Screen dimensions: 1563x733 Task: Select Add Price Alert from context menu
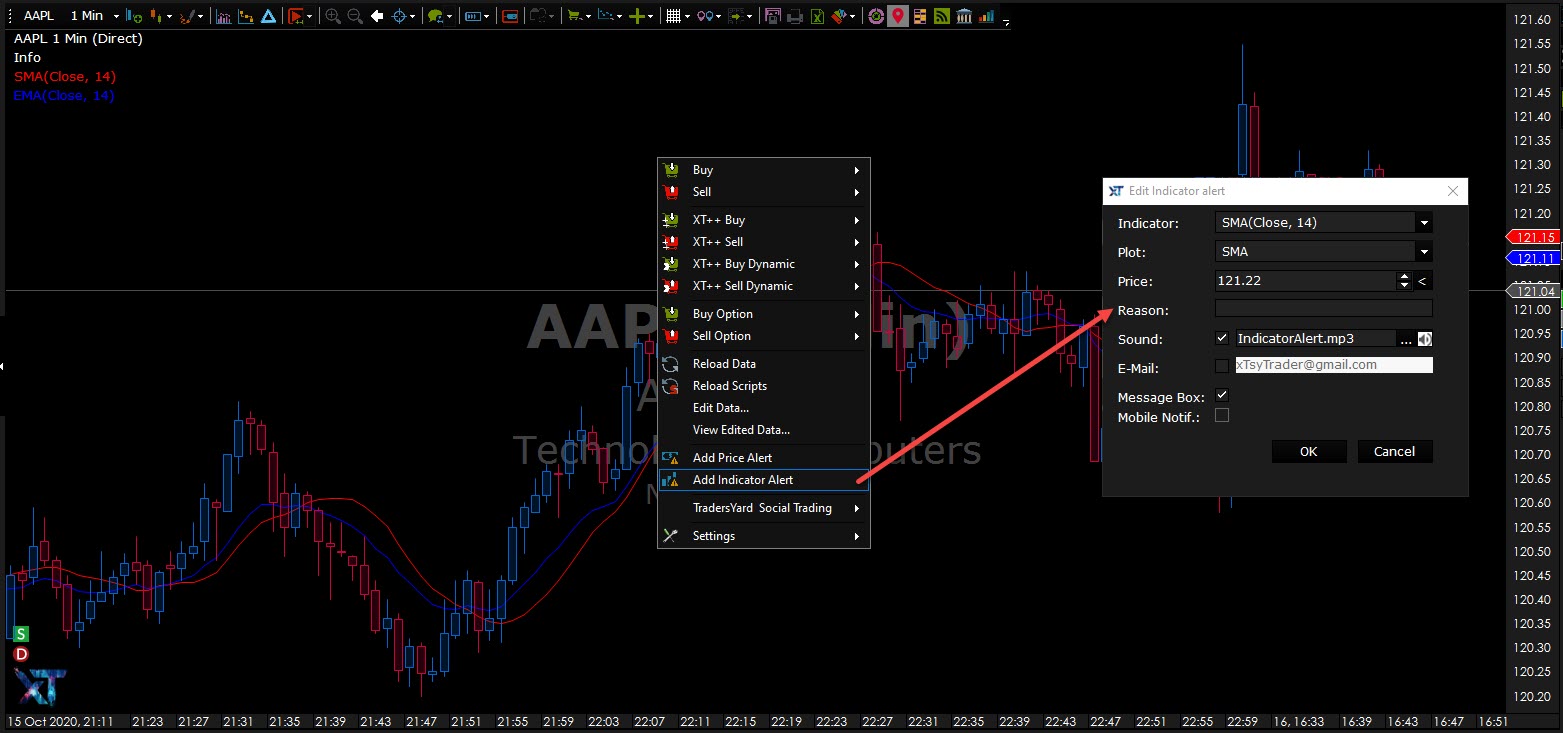pyautogui.click(x=732, y=458)
